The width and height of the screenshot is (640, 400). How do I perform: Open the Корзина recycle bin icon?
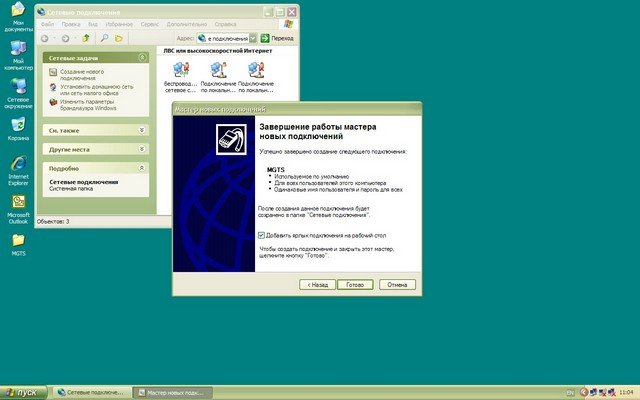[18, 126]
